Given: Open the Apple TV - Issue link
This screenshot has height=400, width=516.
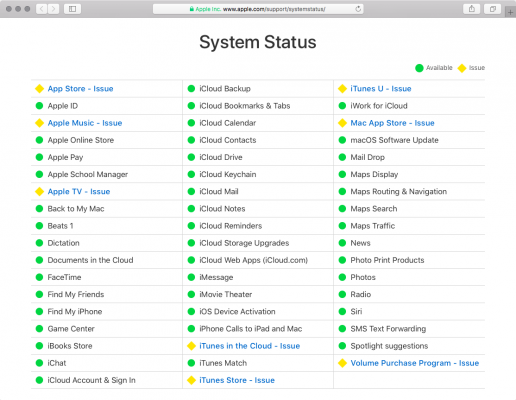Looking at the screenshot, I should 79,192.
